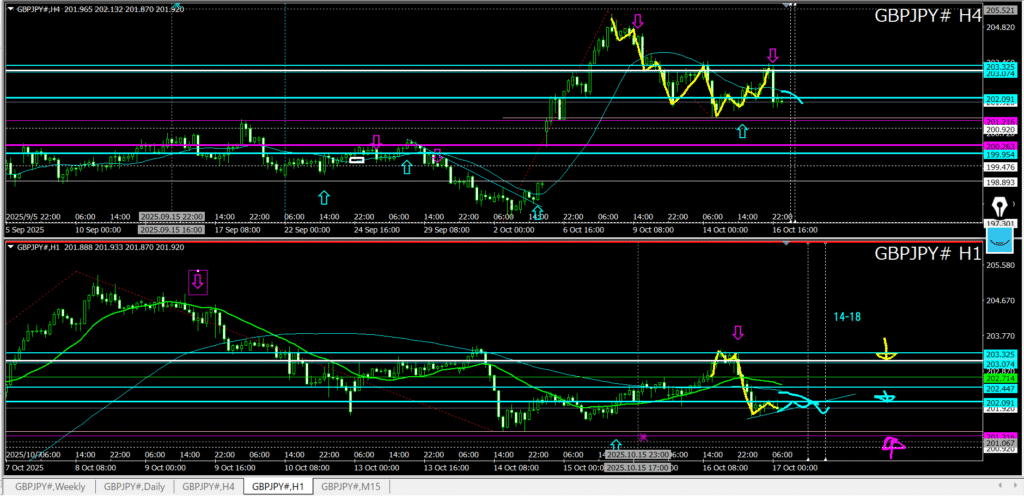Select the yellow hand-drawn symbol in H1 chart

coord(885,350)
